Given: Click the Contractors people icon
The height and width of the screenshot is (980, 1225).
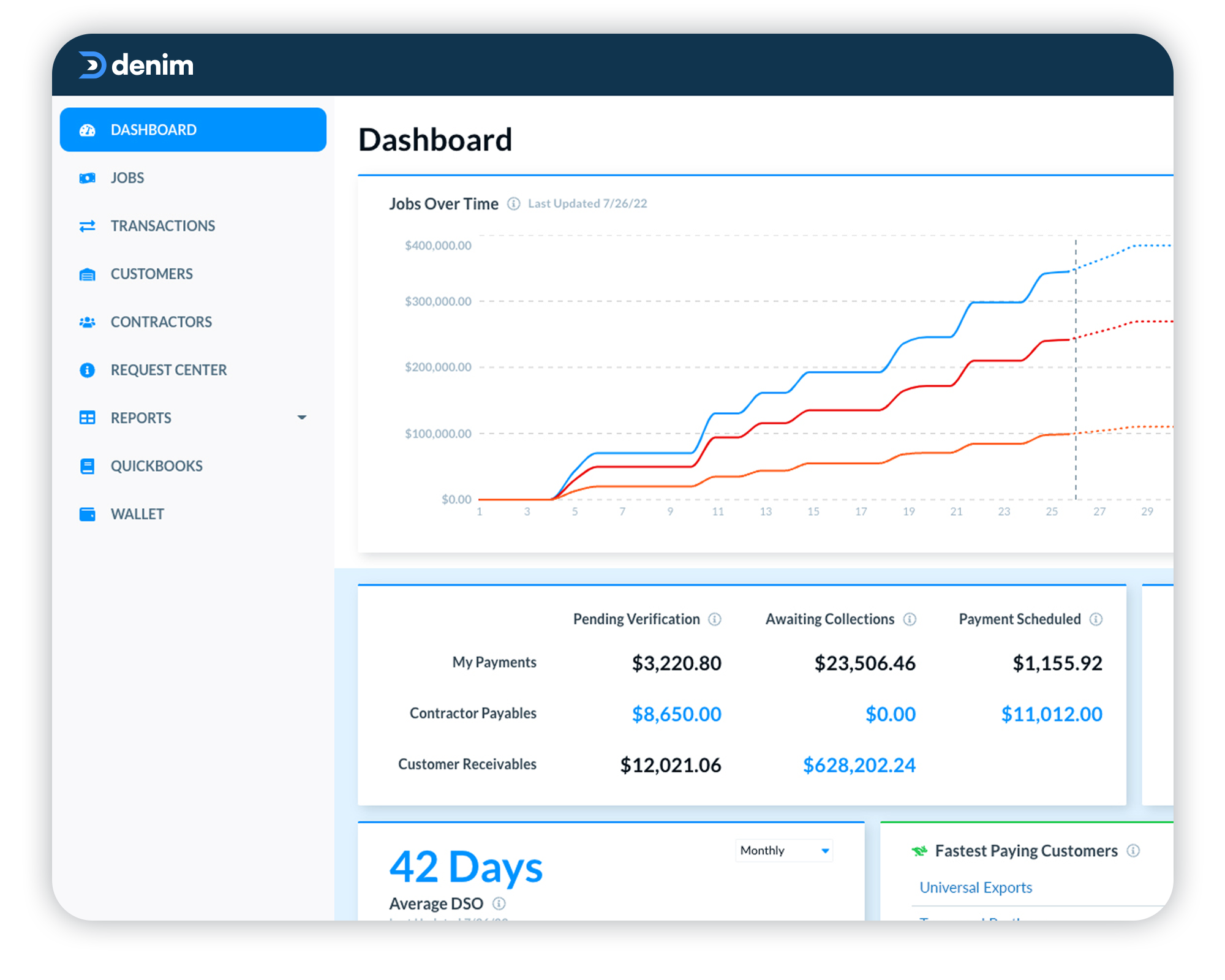Looking at the screenshot, I should [88, 322].
